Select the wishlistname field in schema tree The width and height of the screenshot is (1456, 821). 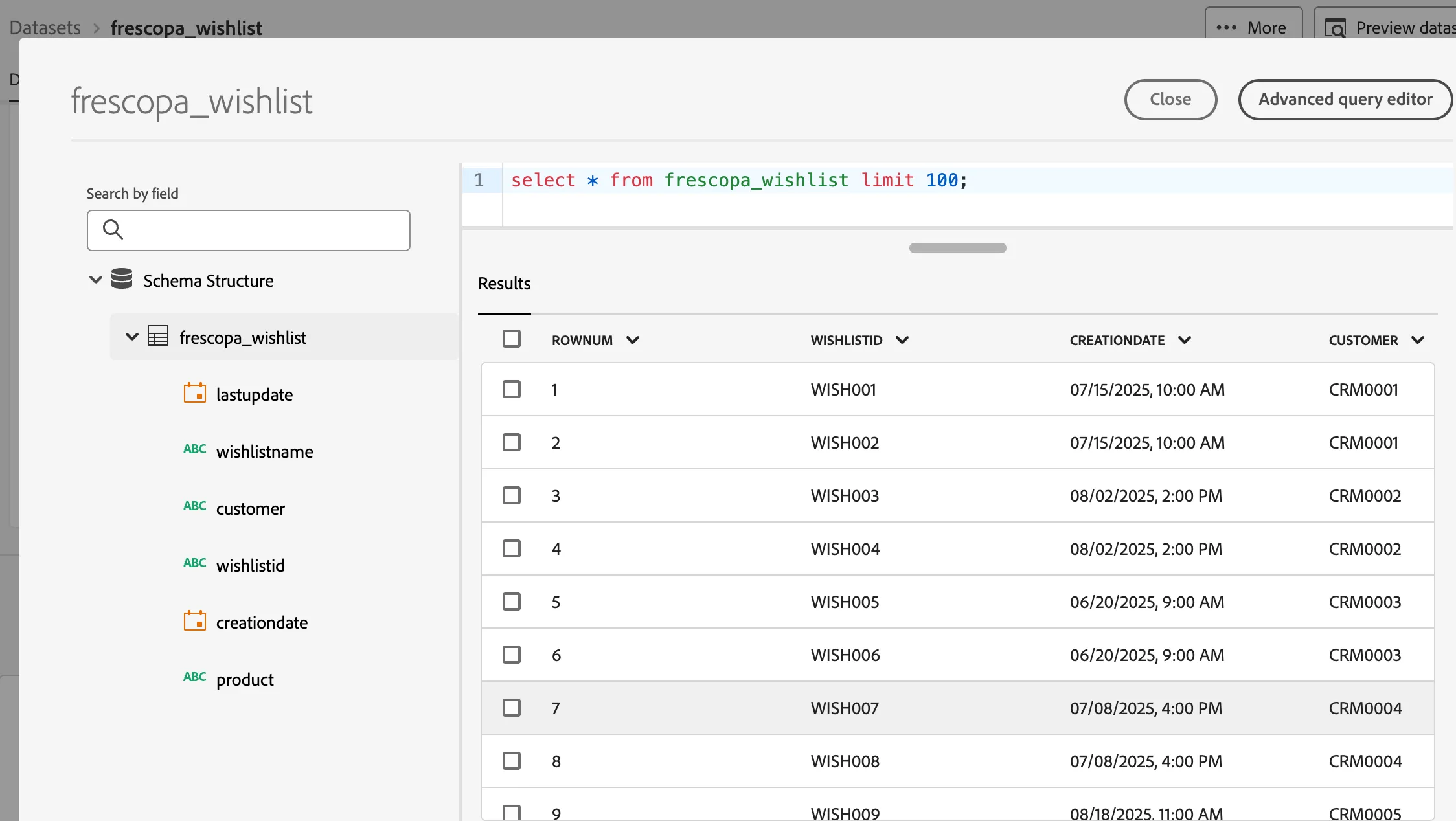tap(264, 452)
